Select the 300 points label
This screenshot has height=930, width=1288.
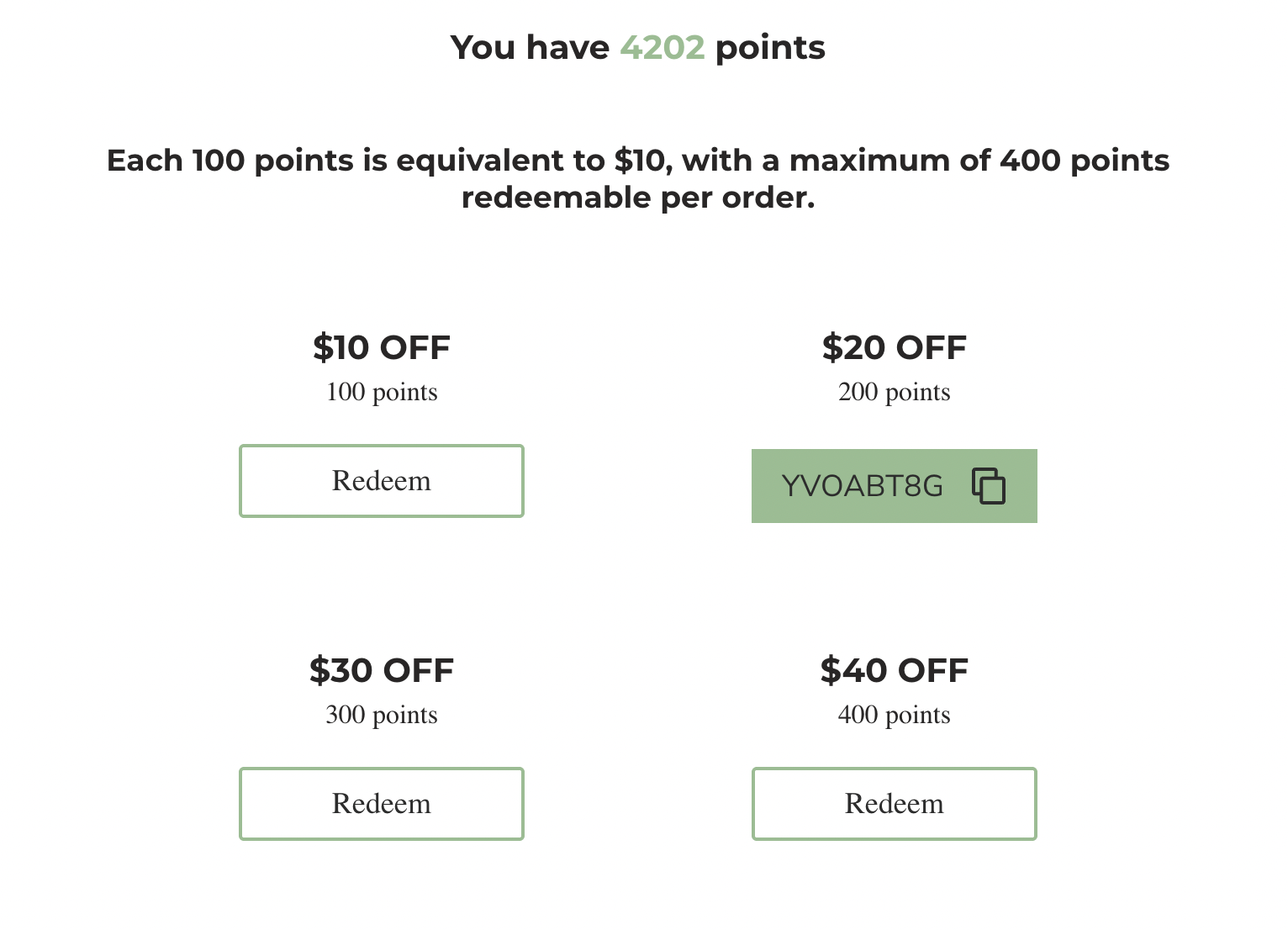point(382,715)
